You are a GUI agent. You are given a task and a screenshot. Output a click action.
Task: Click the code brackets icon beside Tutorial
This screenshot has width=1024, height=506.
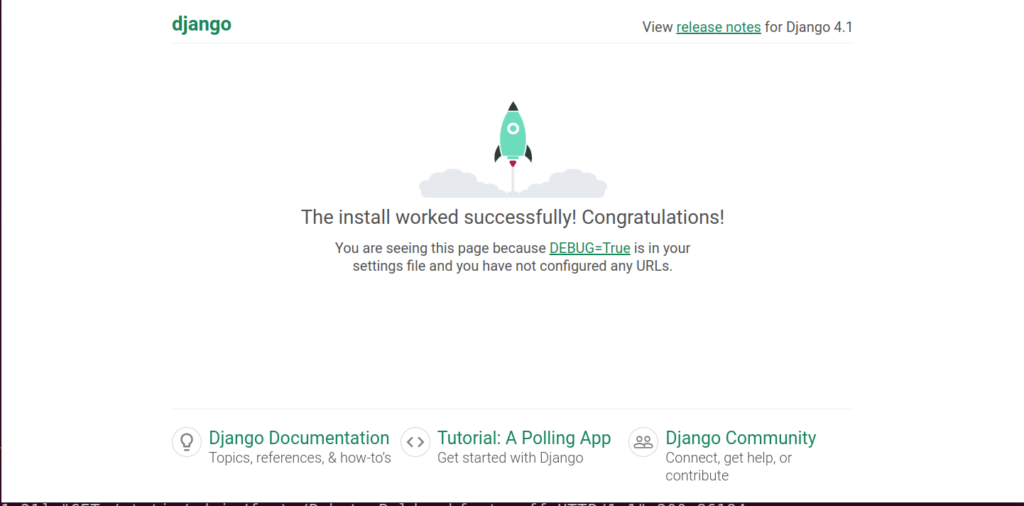[415, 441]
